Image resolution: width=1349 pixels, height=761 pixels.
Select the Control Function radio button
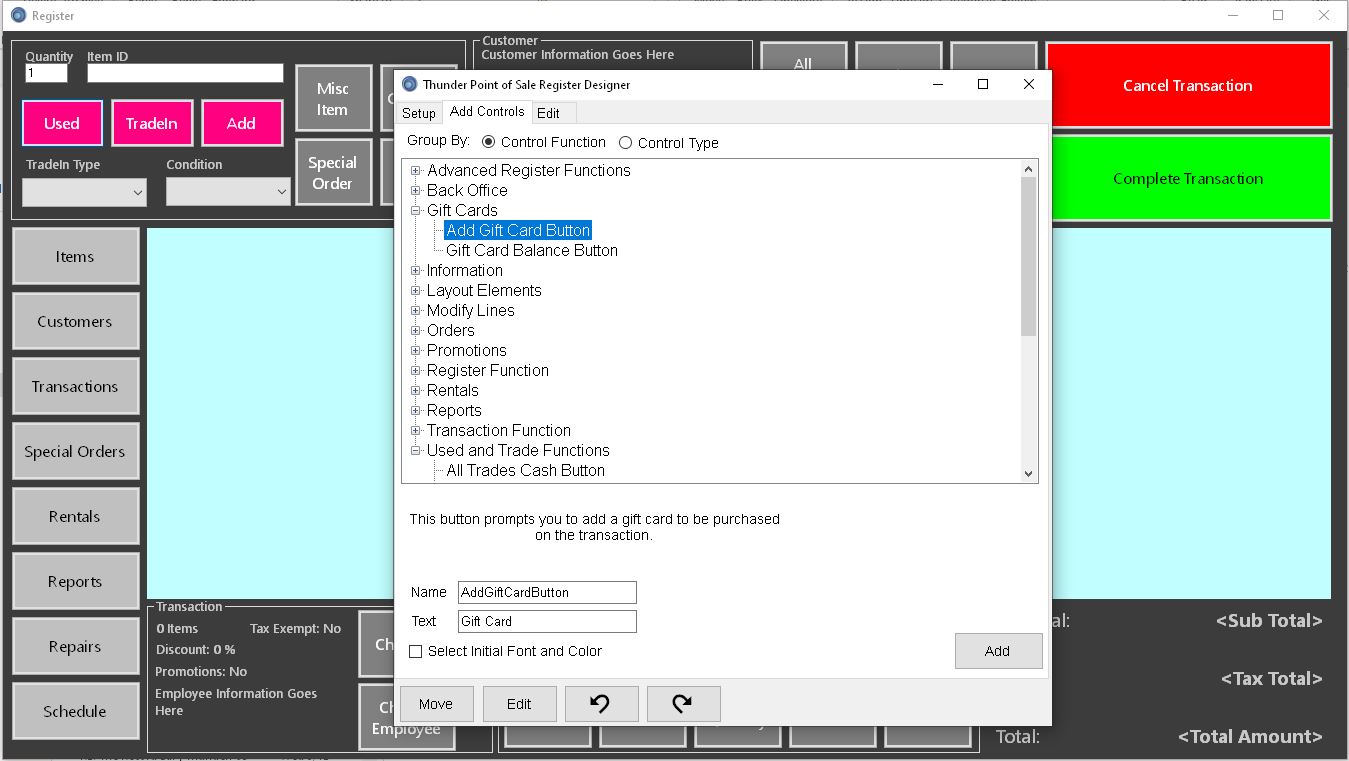coord(488,143)
